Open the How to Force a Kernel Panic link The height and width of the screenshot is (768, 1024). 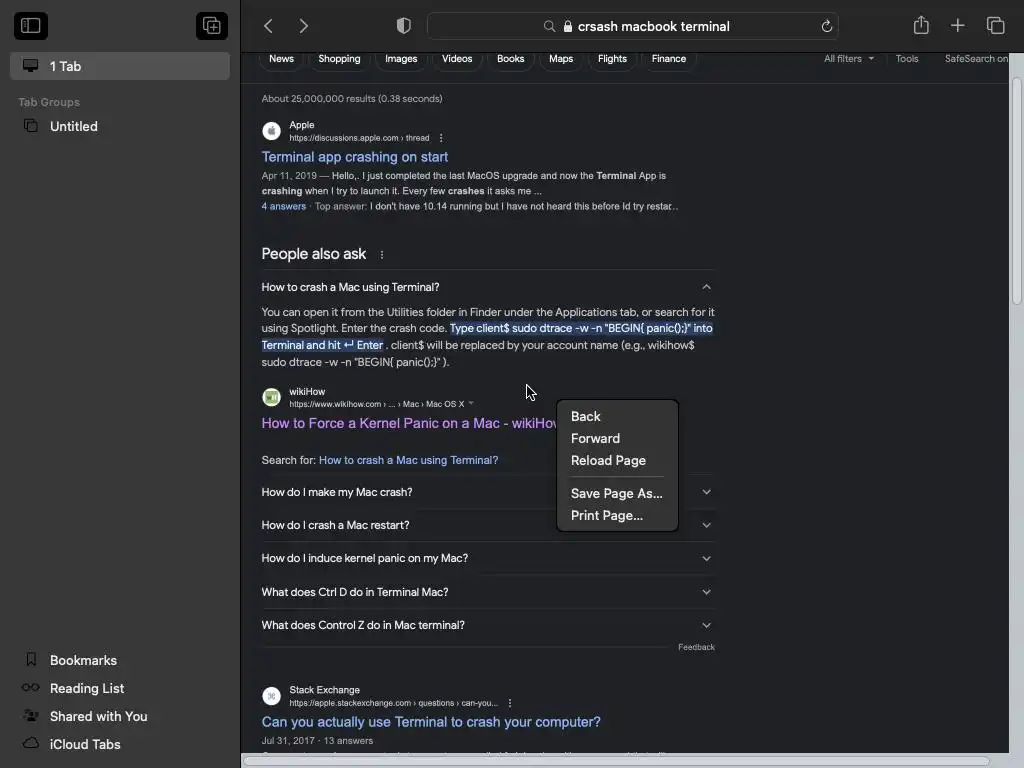pos(409,423)
